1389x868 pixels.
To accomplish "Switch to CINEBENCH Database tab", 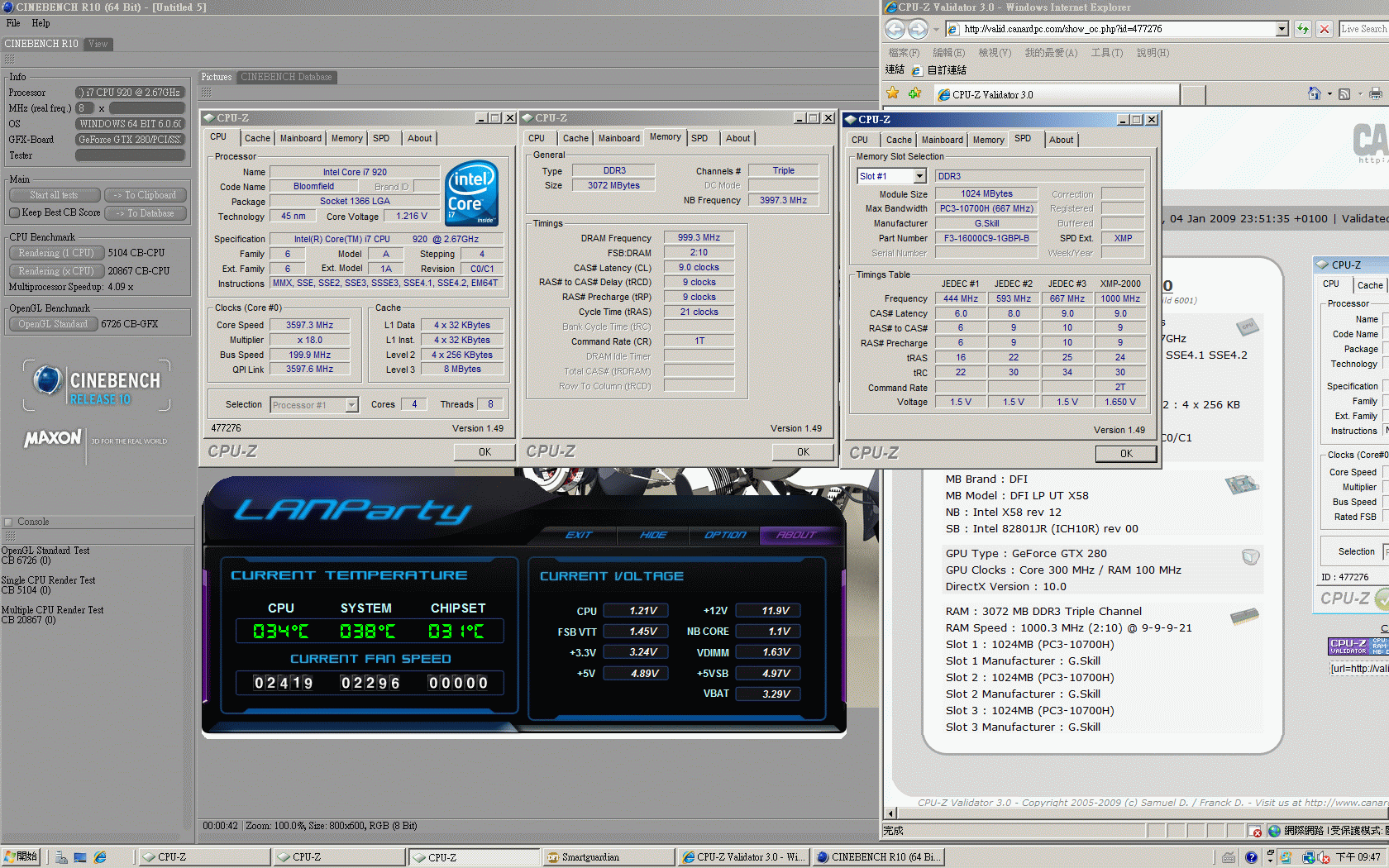I will [286, 77].
